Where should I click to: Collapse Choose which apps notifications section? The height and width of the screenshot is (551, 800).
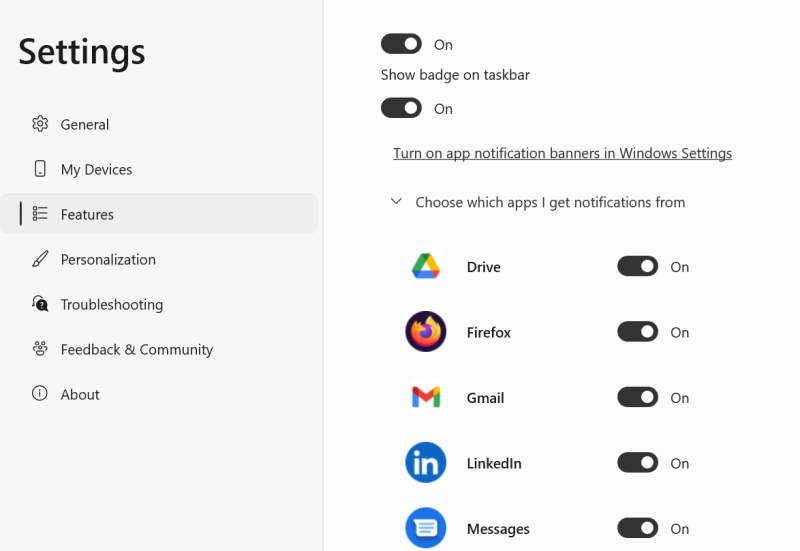coord(396,202)
